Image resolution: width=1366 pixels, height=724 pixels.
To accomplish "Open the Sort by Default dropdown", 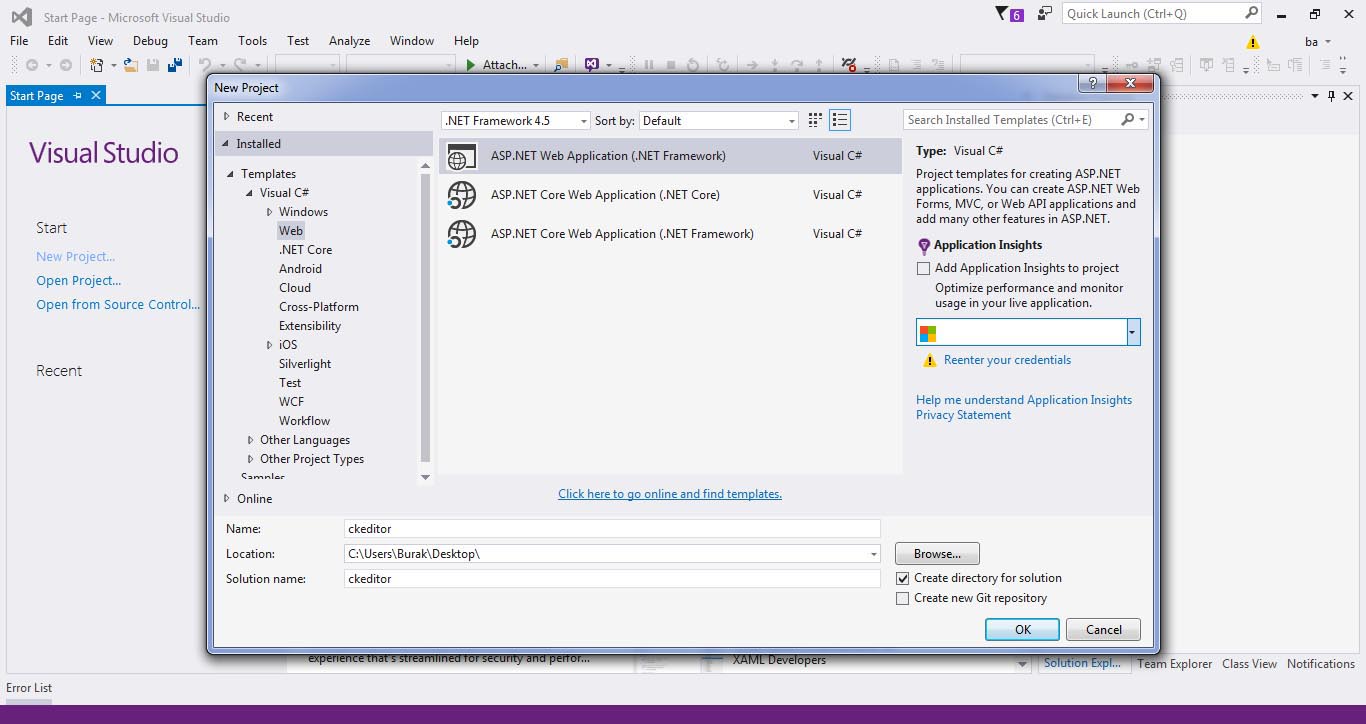I will (719, 120).
